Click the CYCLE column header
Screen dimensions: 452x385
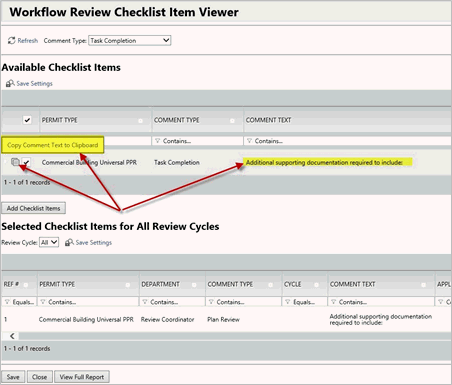tap(292, 284)
